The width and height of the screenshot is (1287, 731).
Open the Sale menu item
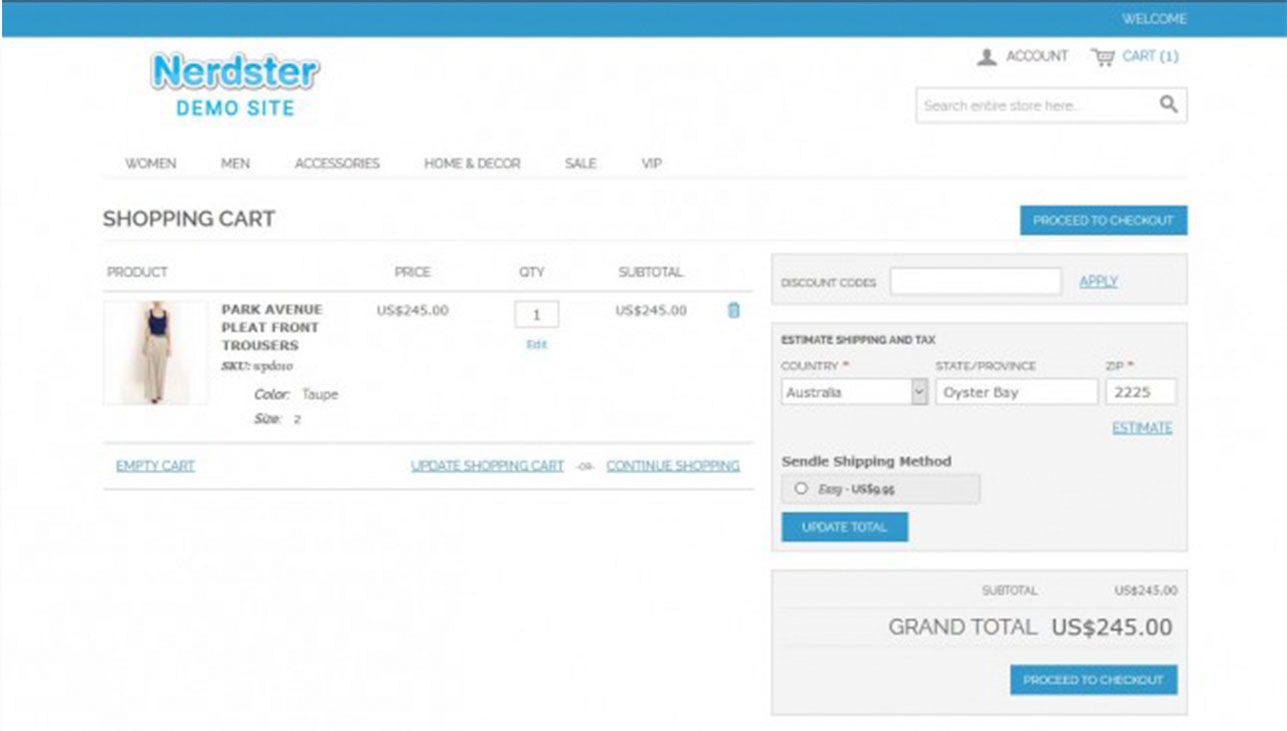coord(580,164)
